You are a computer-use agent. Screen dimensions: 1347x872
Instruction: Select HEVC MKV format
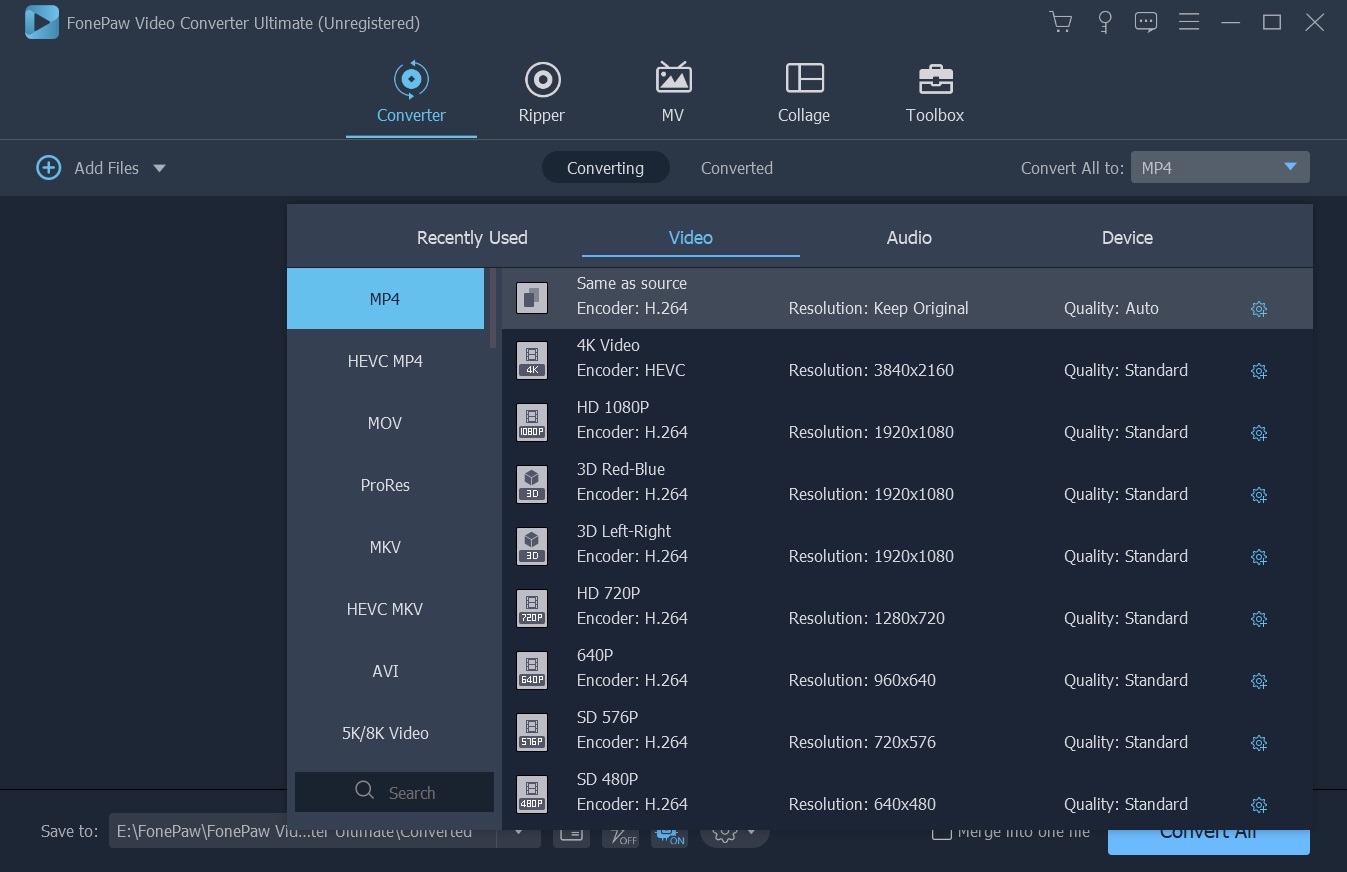(x=385, y=609)
